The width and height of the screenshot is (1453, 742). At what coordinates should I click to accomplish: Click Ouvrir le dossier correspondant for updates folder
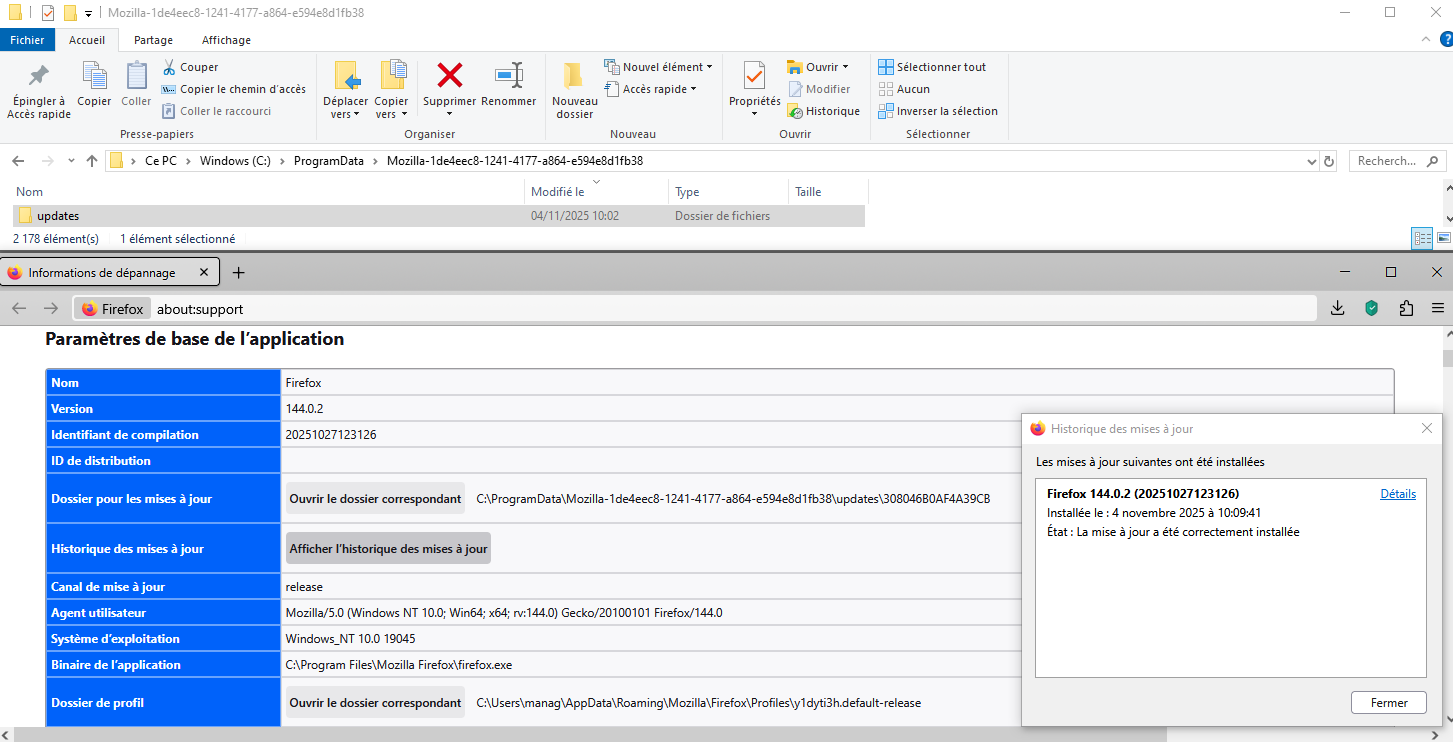coord(375,499)
